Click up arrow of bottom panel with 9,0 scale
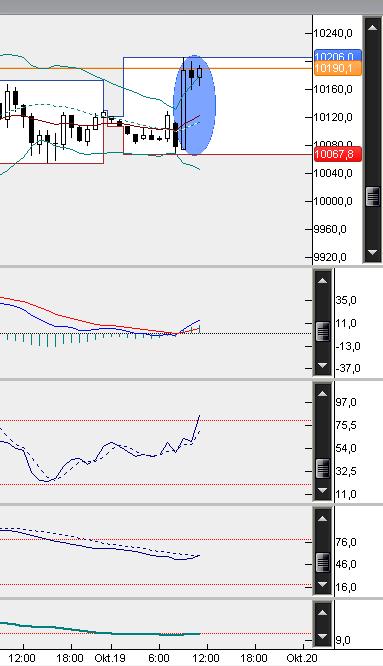The width and height of the screenshot is (383, 666). point(323,612)
